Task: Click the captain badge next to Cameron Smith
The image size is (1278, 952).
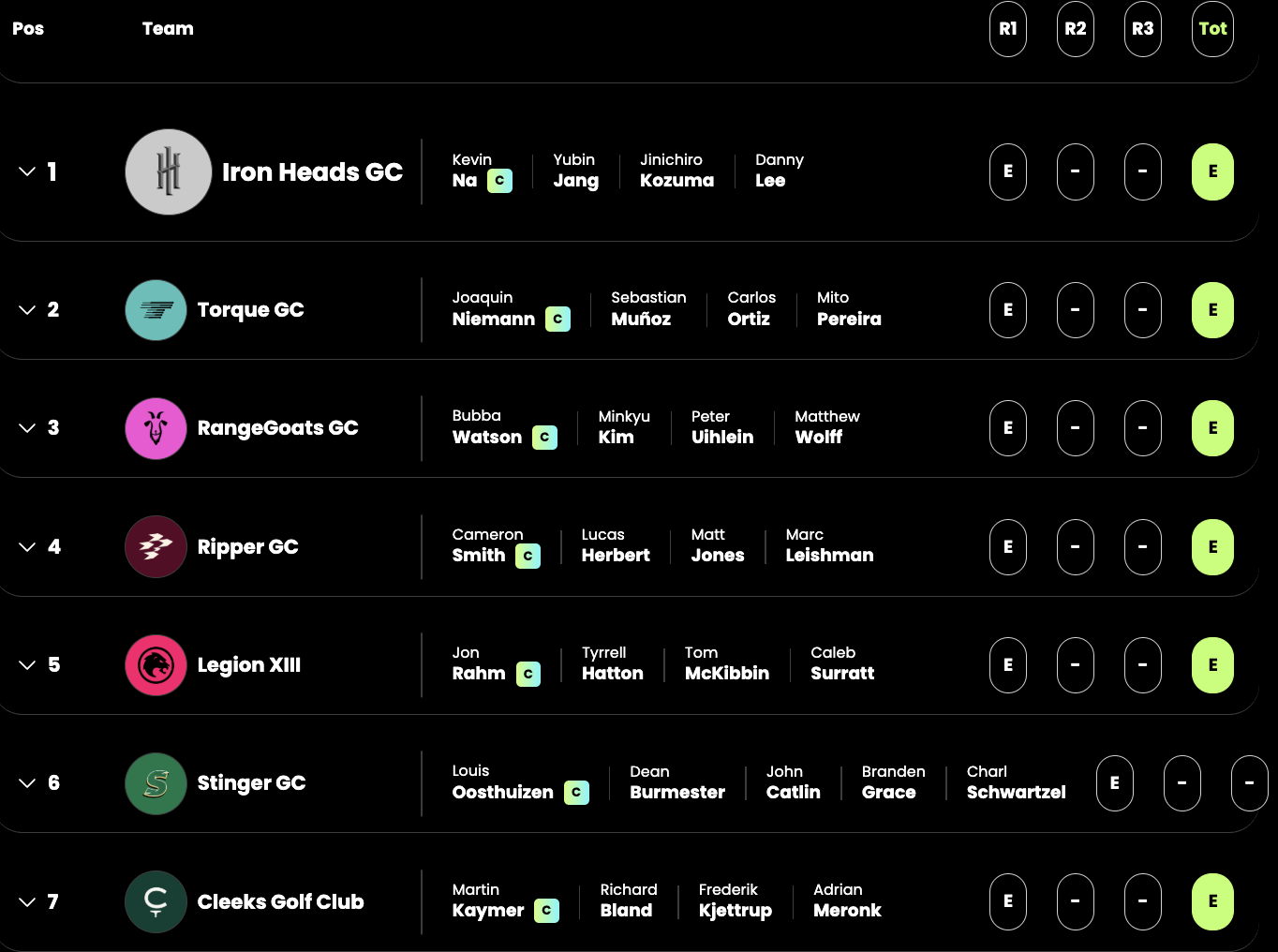Action: (x=528, y=556)
